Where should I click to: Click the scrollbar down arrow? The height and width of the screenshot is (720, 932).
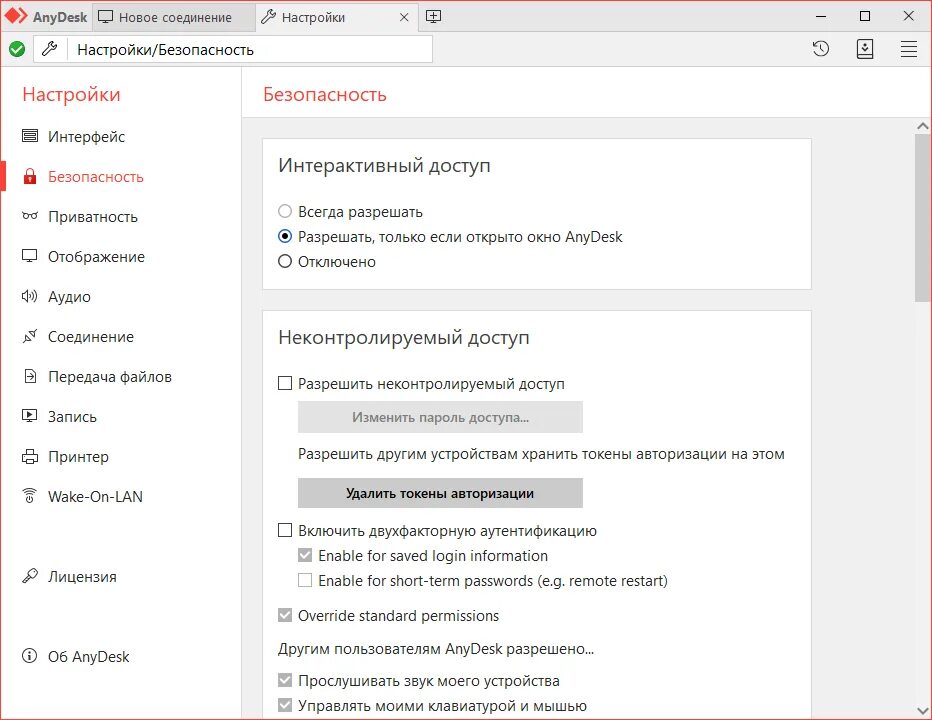coord(922,710)
